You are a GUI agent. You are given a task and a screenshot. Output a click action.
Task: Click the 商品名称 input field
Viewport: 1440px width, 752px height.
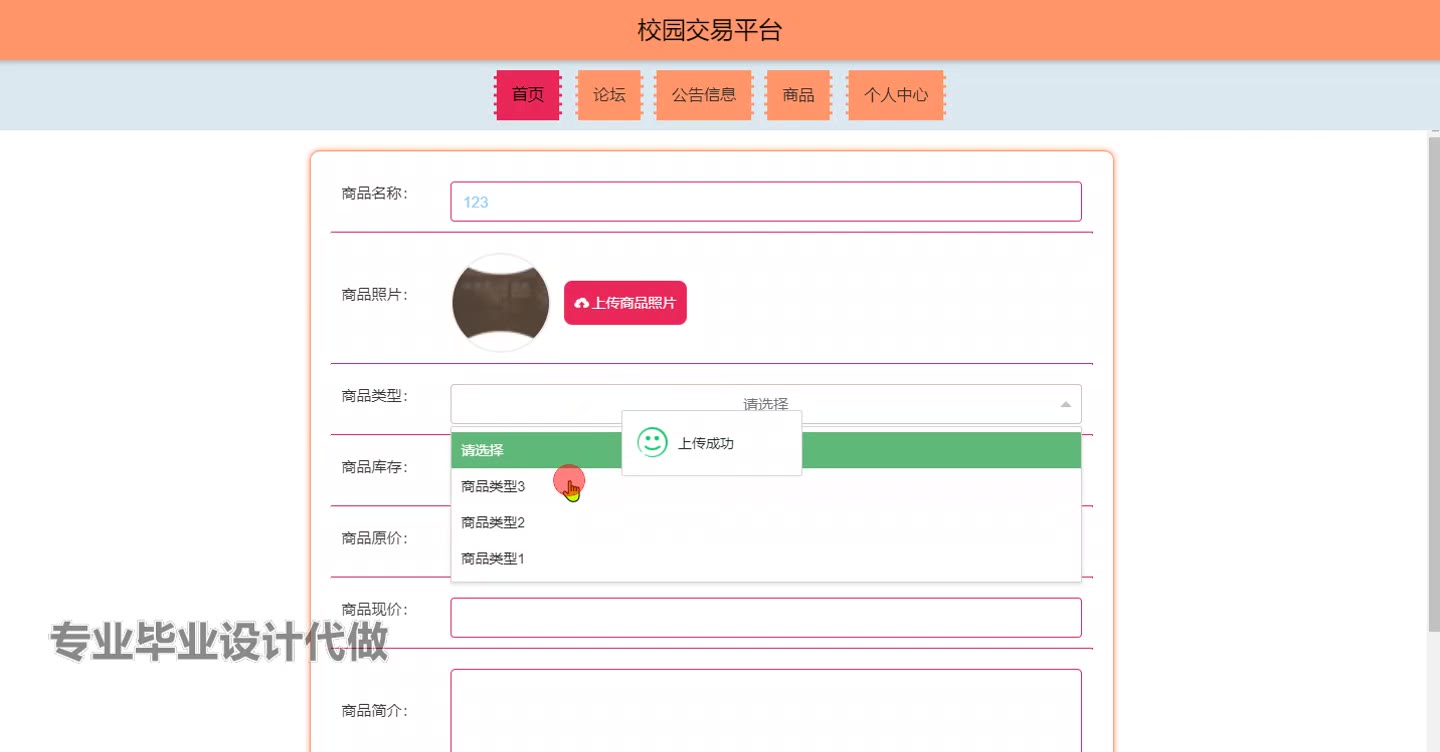coord(766,202)
